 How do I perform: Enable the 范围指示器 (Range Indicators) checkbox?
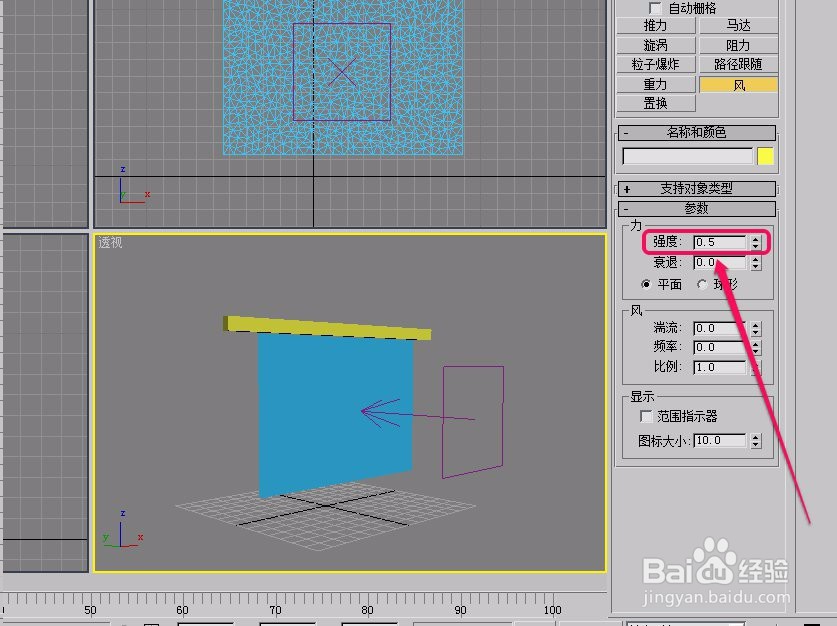pos(648,416)
